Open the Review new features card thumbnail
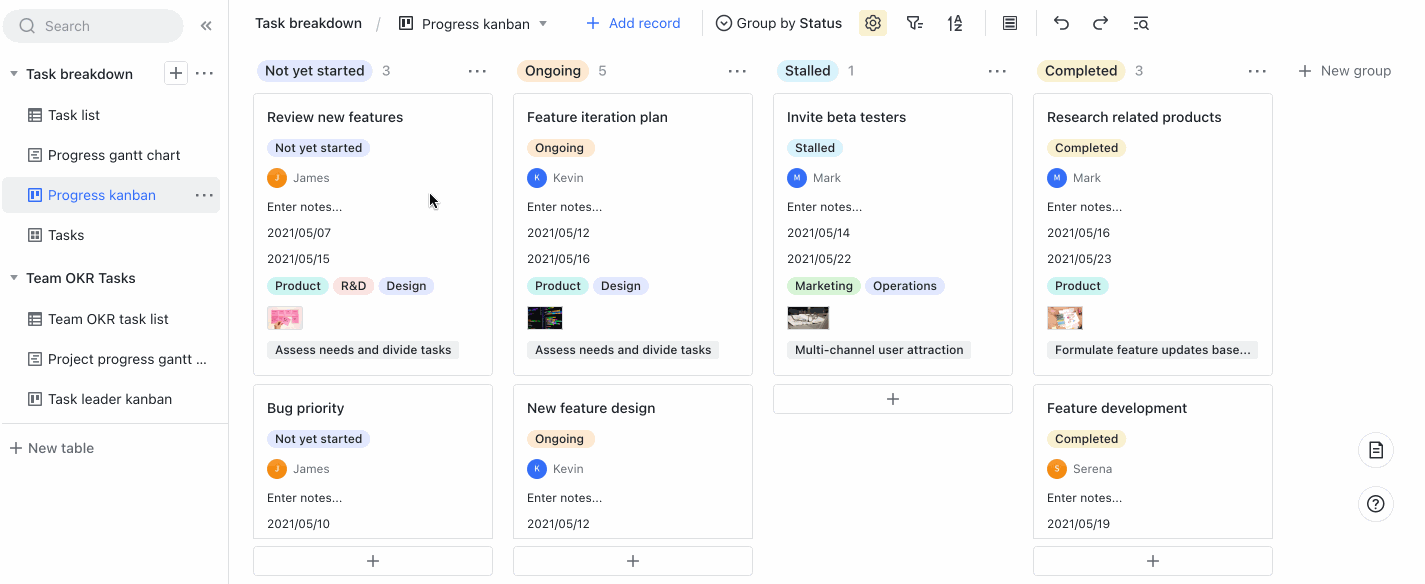Screen dimensions: 1425x584 pyautogui.click(x=285, y=318)
